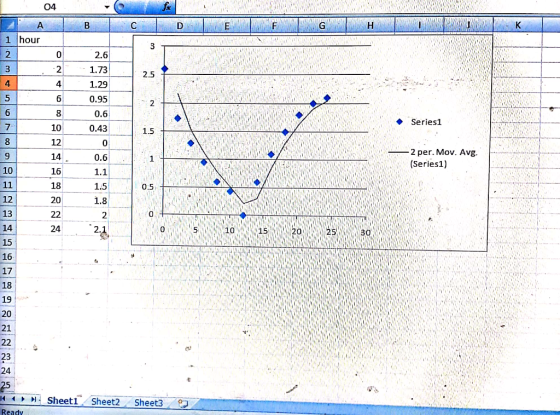
Task: Select the Series1 legend entry in the chart
Action: click(419, 122)
